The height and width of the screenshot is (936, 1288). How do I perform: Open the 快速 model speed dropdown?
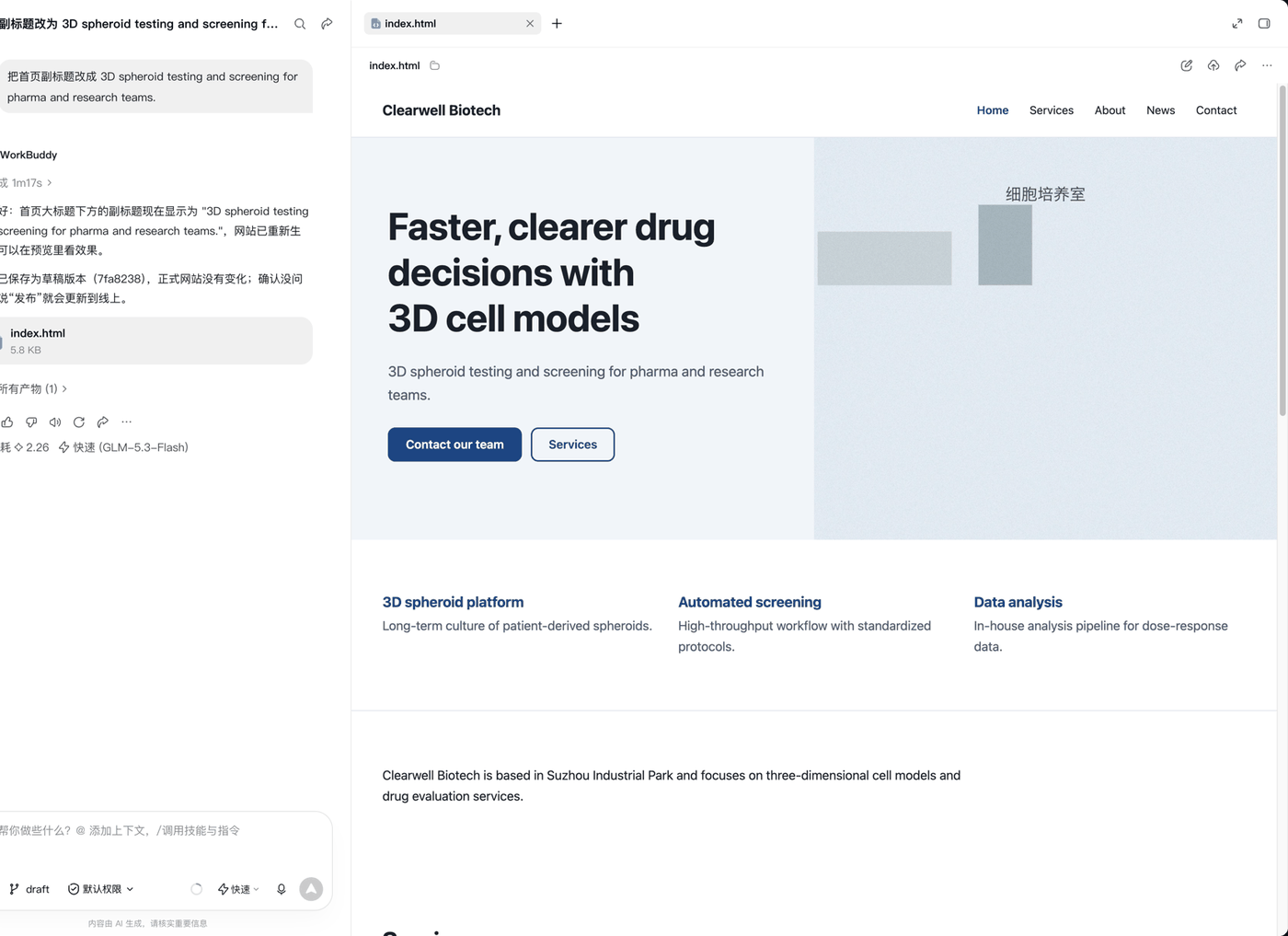coord(238,889)
